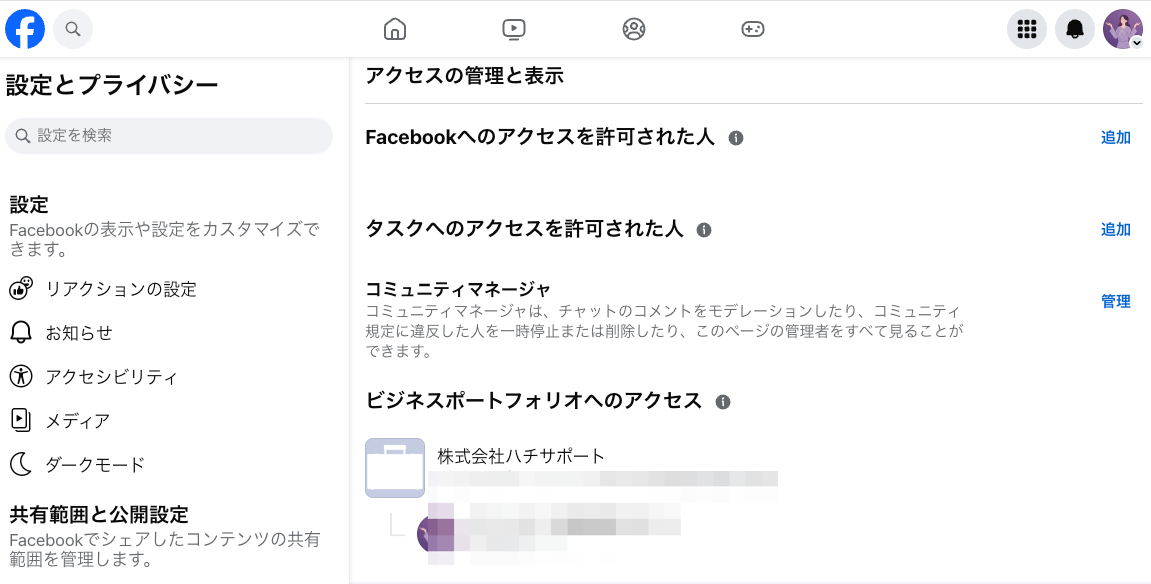Click the 株式会社ハチサポート briefcase thumbnail
Image resolution: width=1151 pixels, height=584 pixels.
[395, 468]
